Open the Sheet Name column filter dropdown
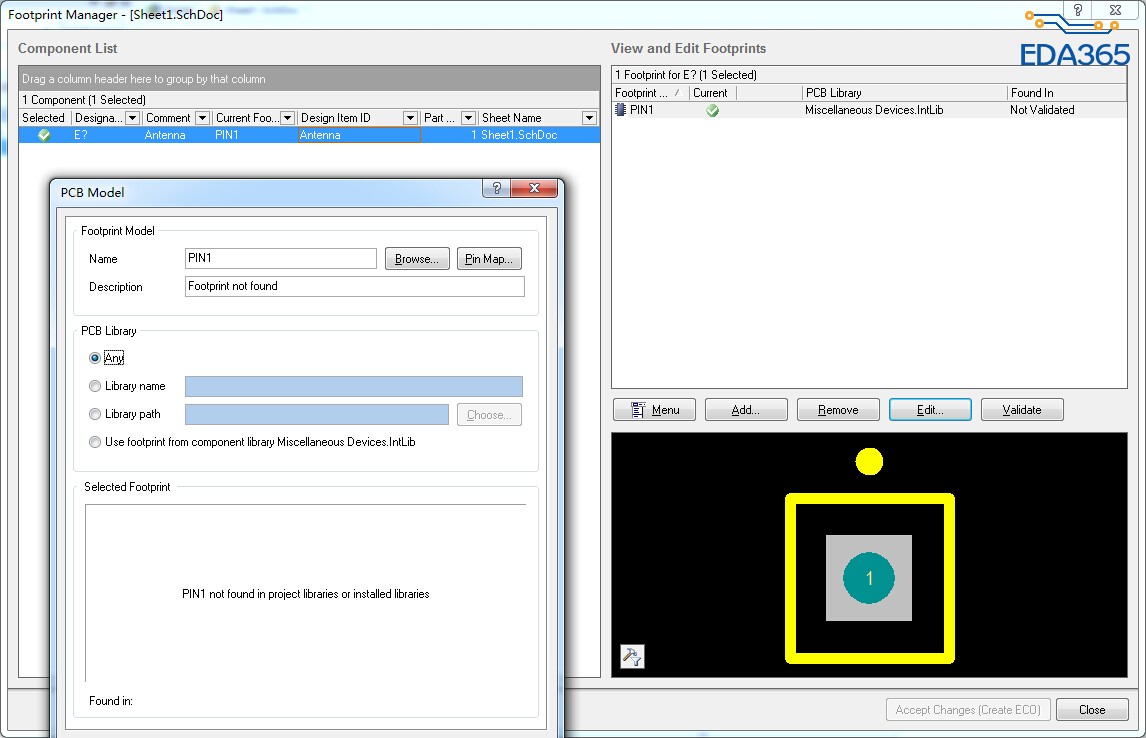 point(589,118)
